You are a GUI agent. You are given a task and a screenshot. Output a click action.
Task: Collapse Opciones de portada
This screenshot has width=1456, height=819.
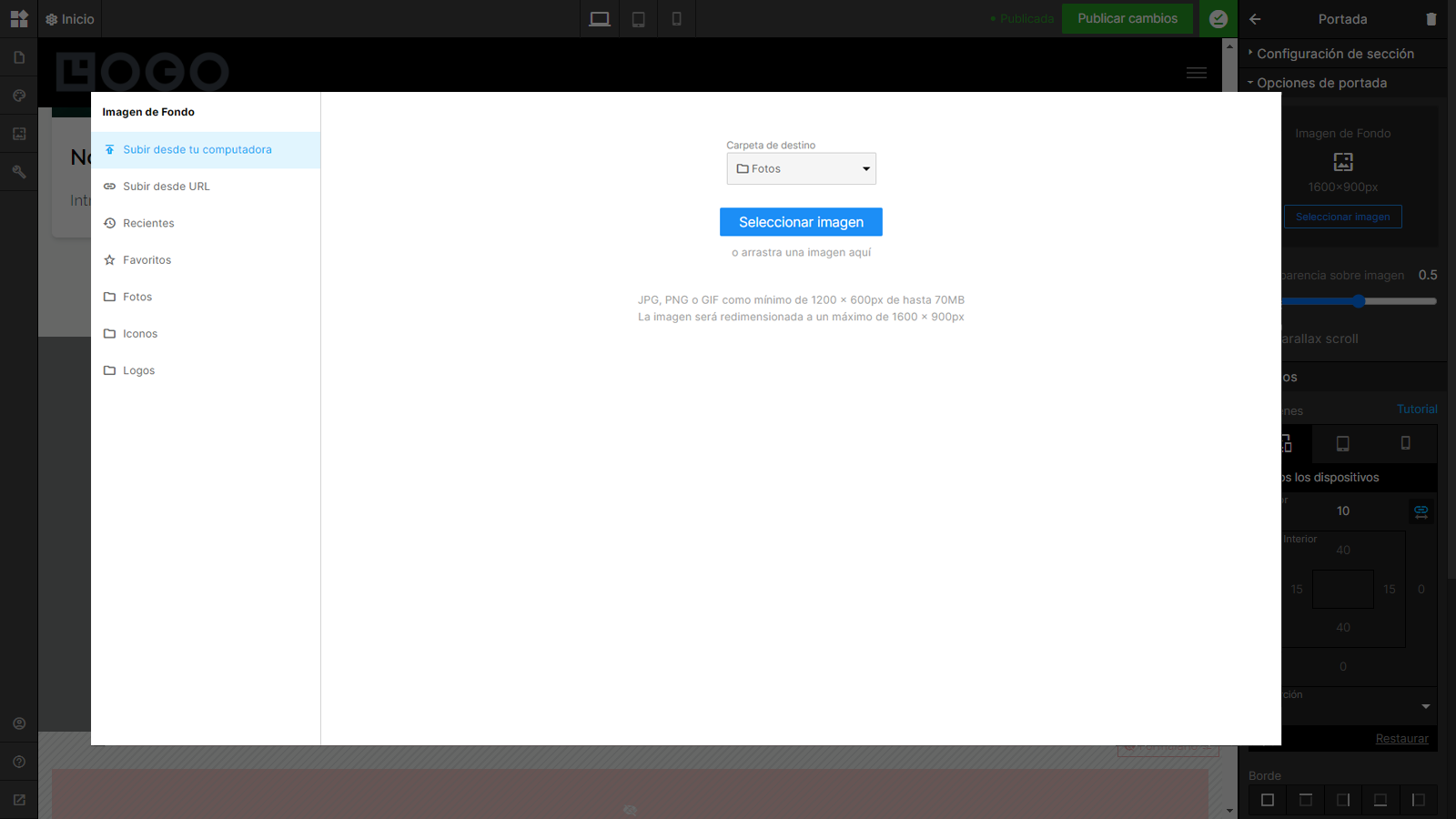coord(1322,83)
